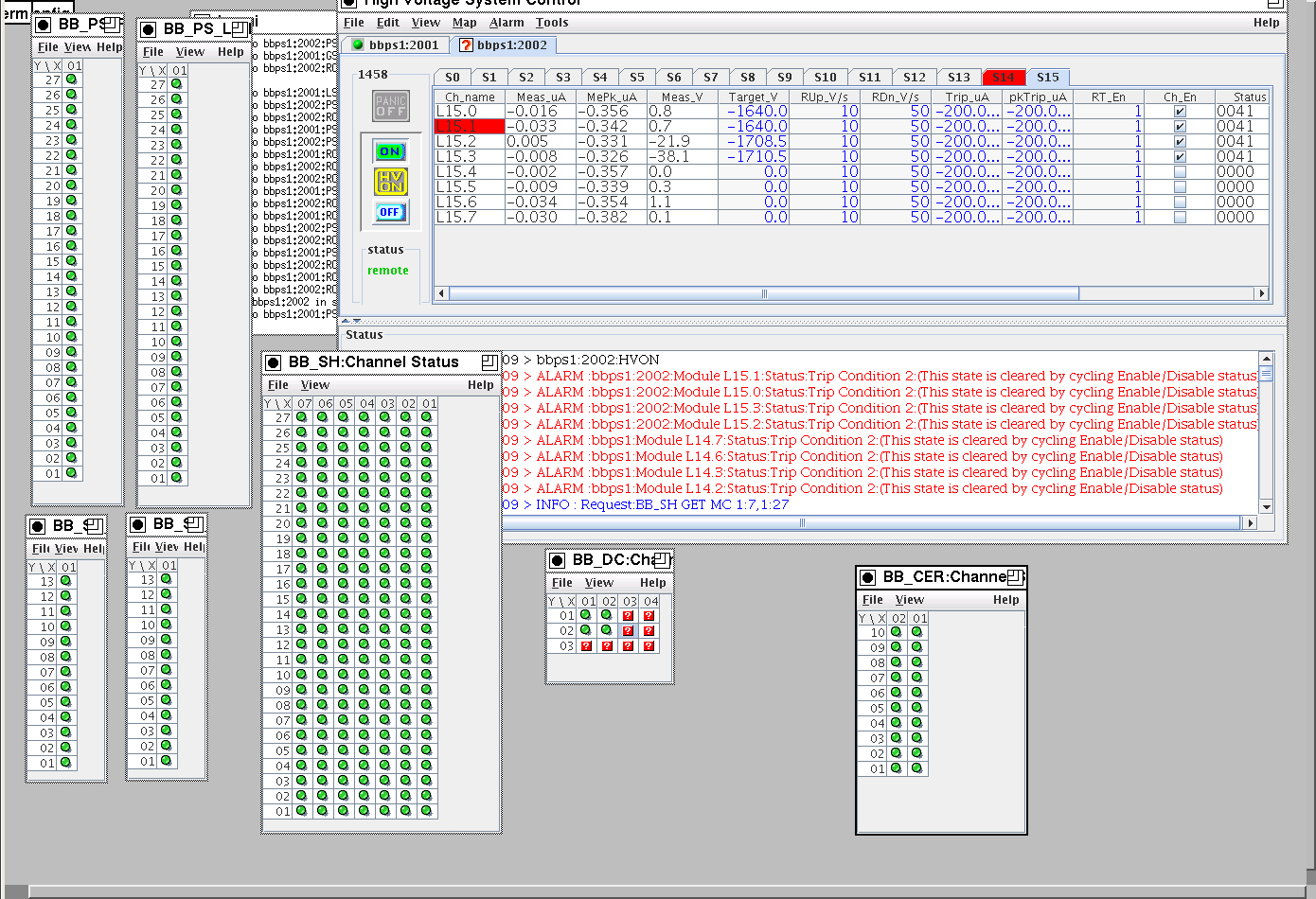The image size is (1316, 899).
Task: Click BB_DC green indicator row 01 column 01
Action: (586, 616)
